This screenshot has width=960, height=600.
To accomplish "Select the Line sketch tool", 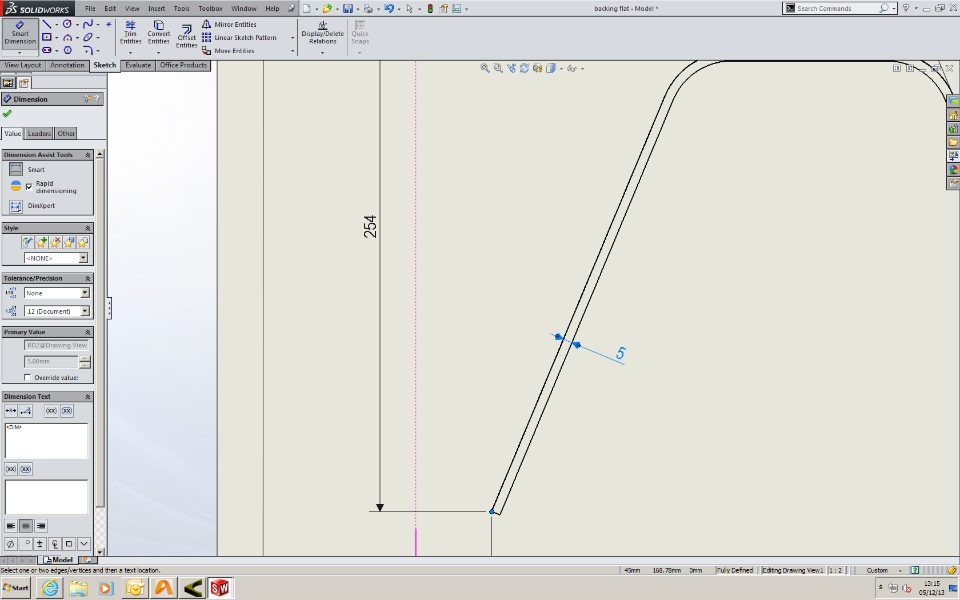I will [x=47, y=24].
